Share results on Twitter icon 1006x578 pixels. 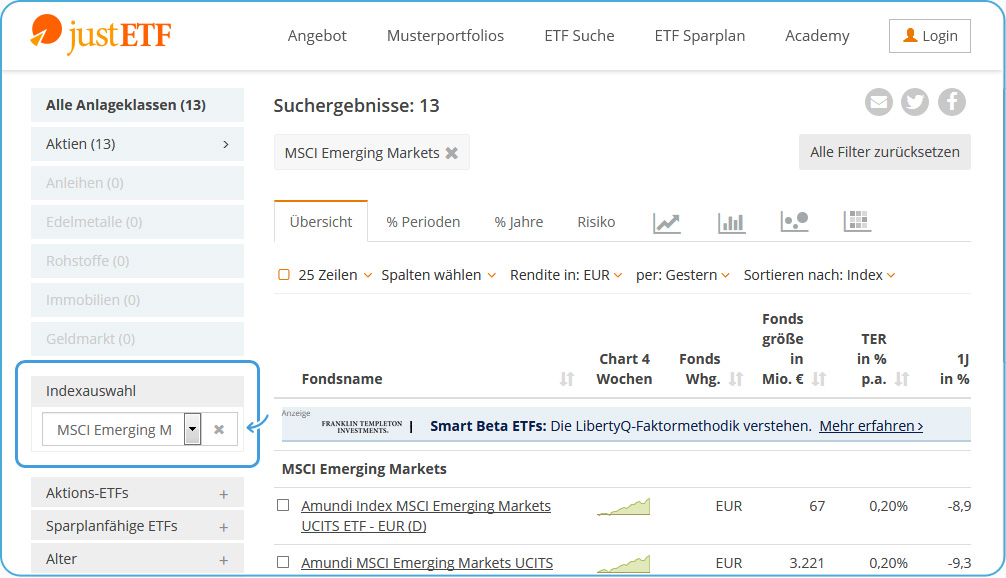[x=915, y=102]
